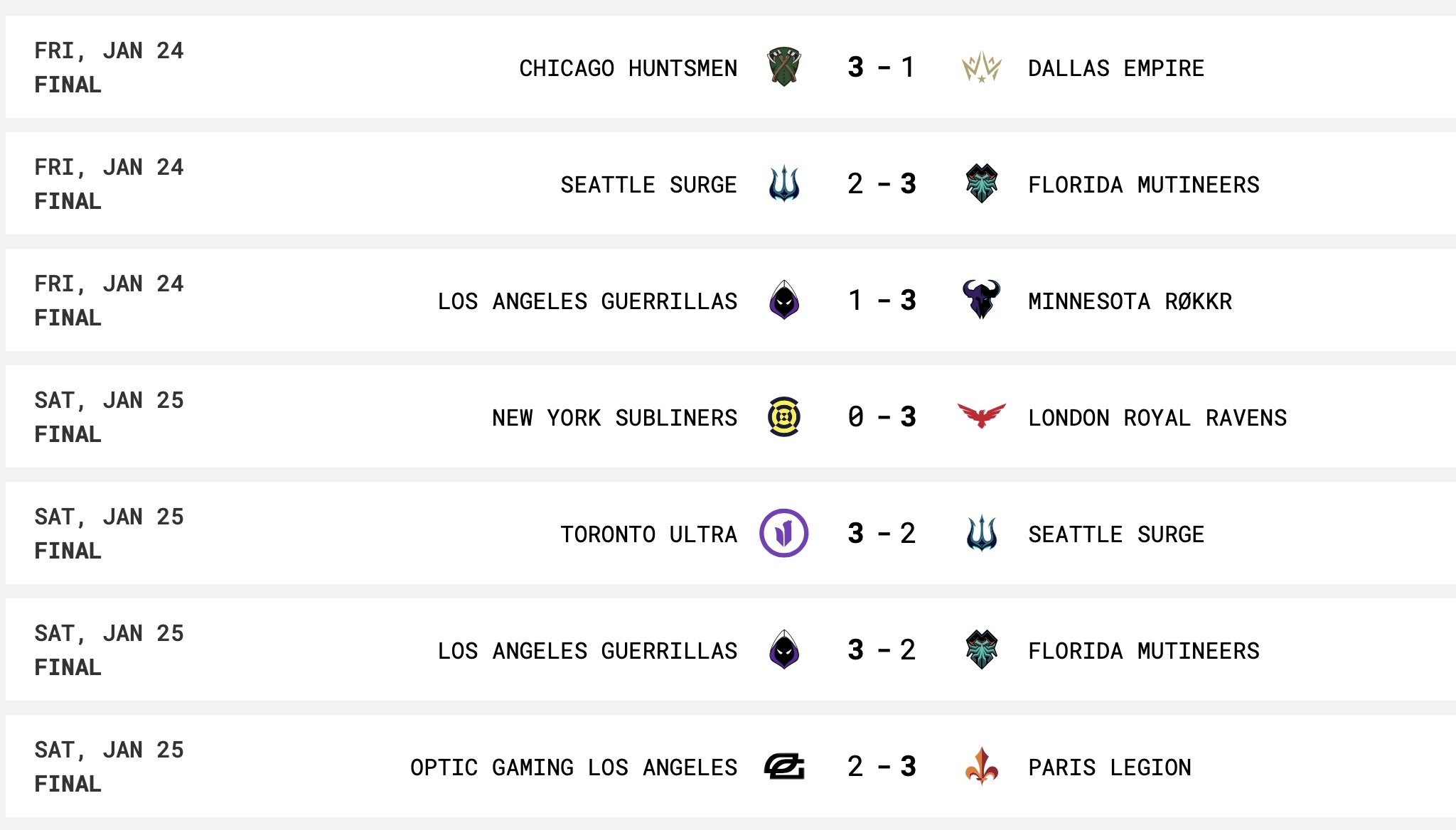Open the Paris Legion team name

point(1110,767)
